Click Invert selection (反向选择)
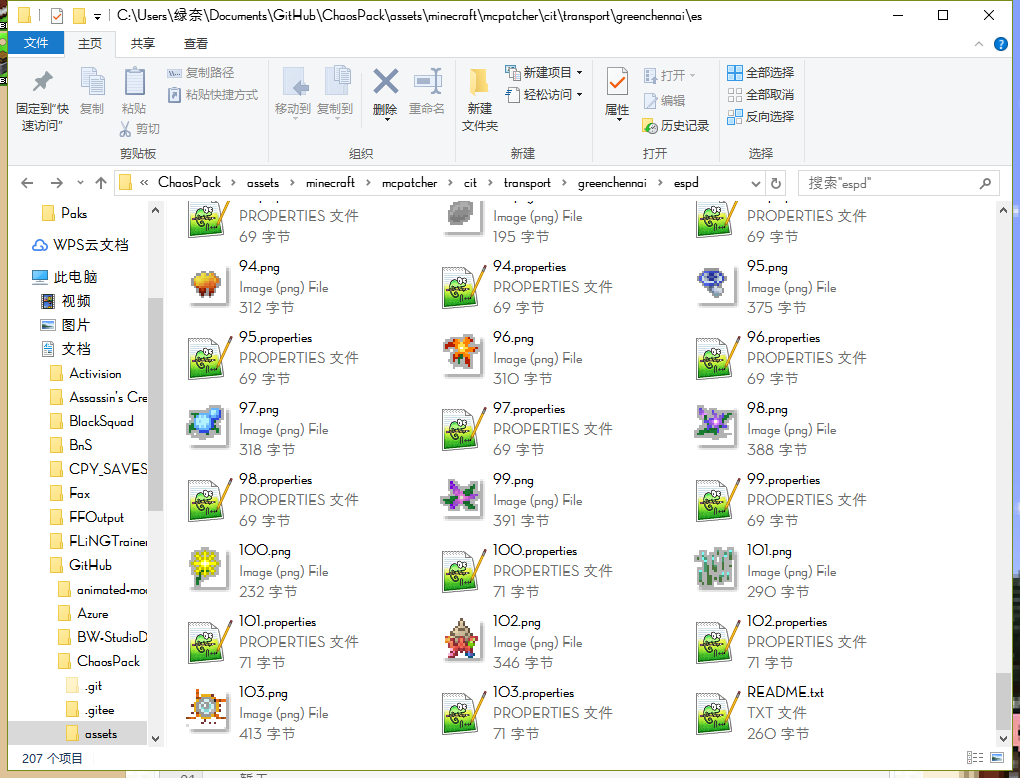1020x778 pixels. 760,116
